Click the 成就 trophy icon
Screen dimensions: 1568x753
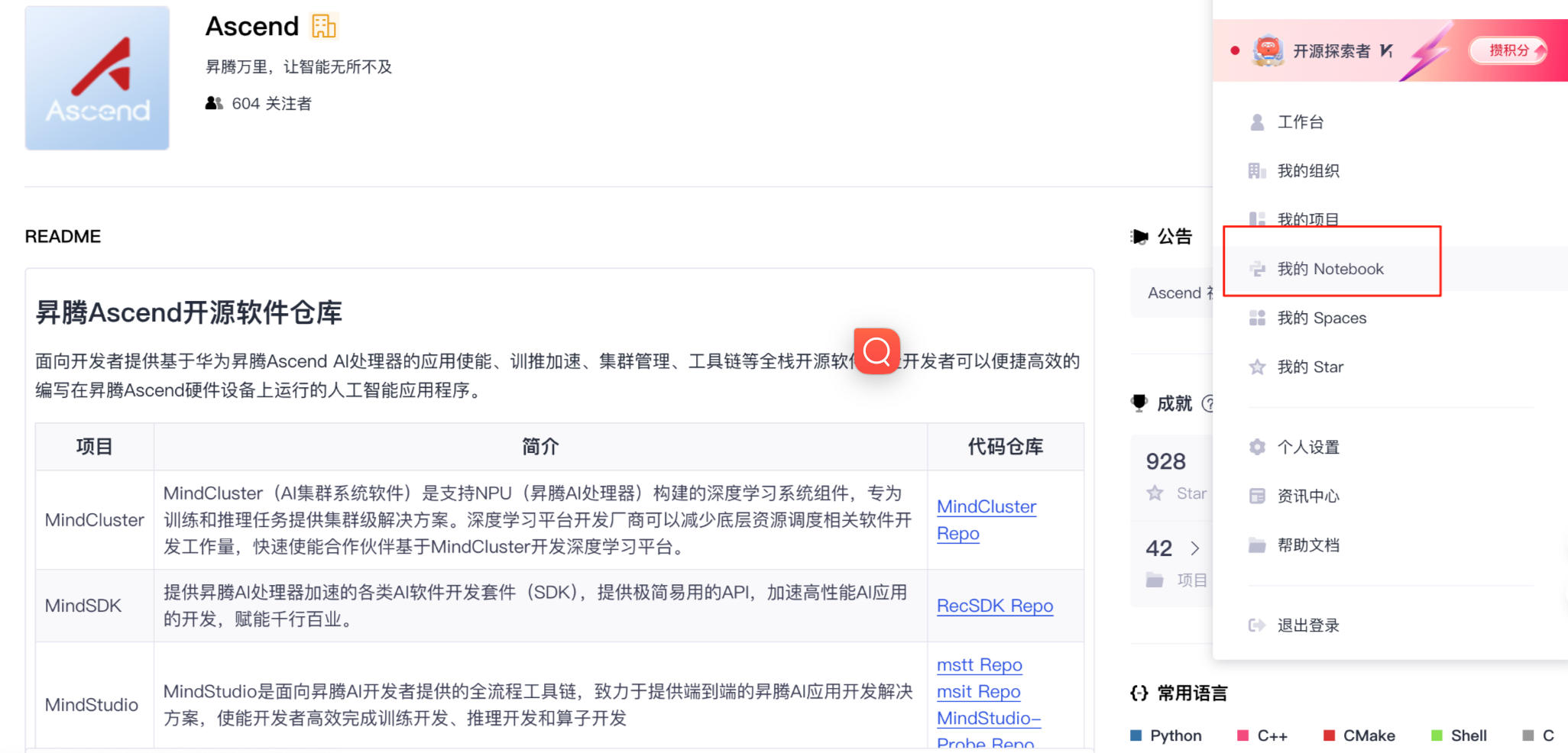1139,403
